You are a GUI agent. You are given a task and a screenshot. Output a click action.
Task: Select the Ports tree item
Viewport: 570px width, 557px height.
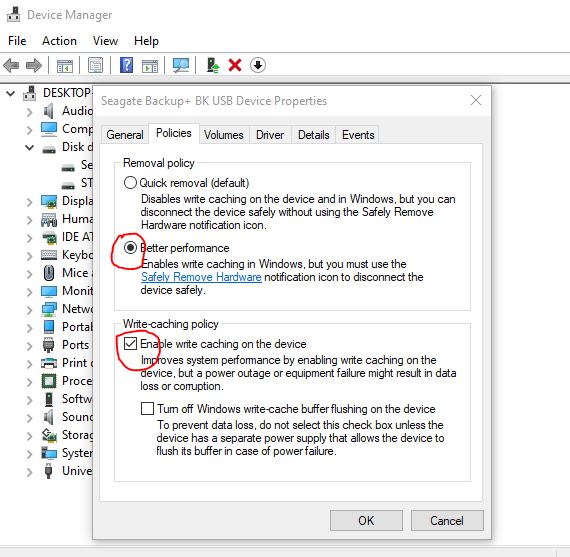click(x=75, y=345)
